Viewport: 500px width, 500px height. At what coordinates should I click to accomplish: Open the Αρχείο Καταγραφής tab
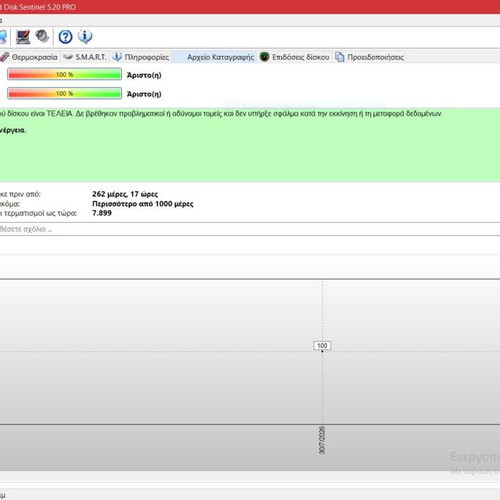(220, 57)
